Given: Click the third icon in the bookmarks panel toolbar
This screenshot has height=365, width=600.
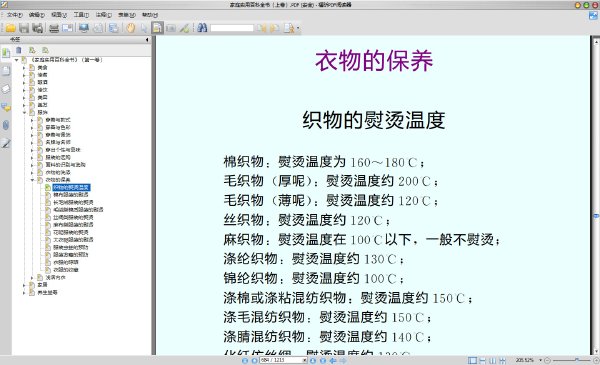Looking at the screenshot, I should [x=45, y=50].
